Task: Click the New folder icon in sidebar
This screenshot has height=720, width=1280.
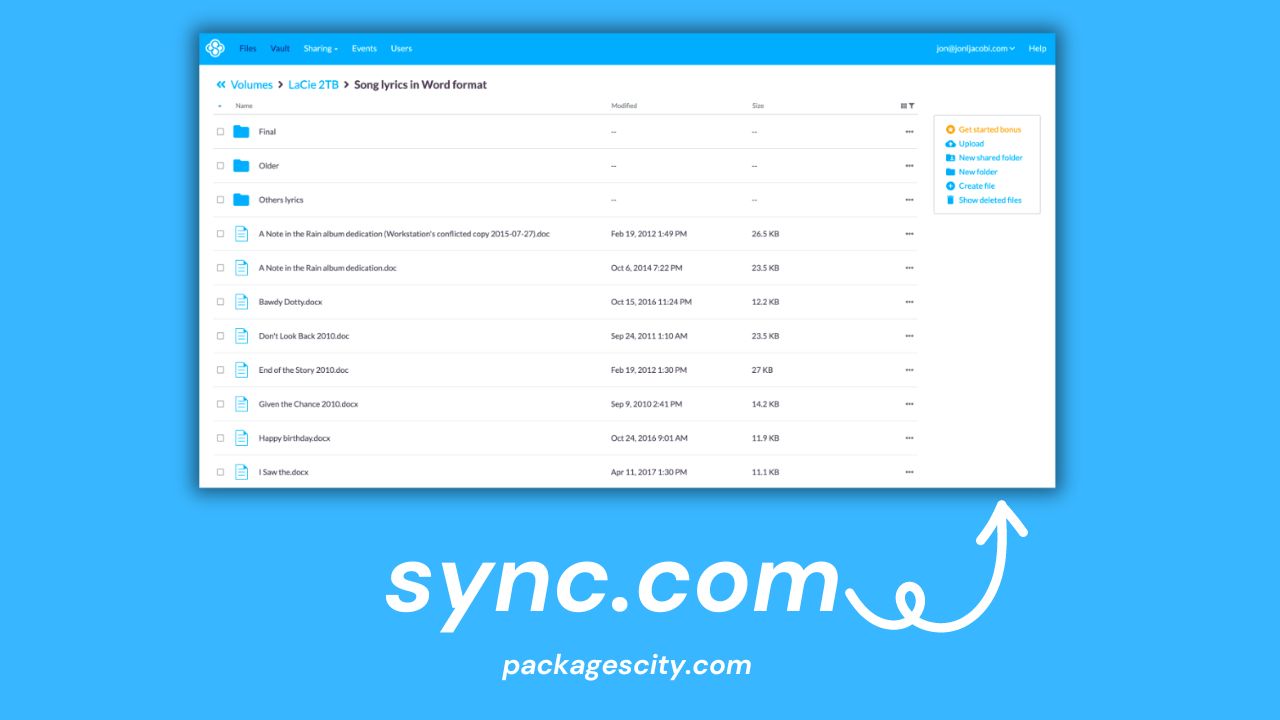Action: coord(950,172)
